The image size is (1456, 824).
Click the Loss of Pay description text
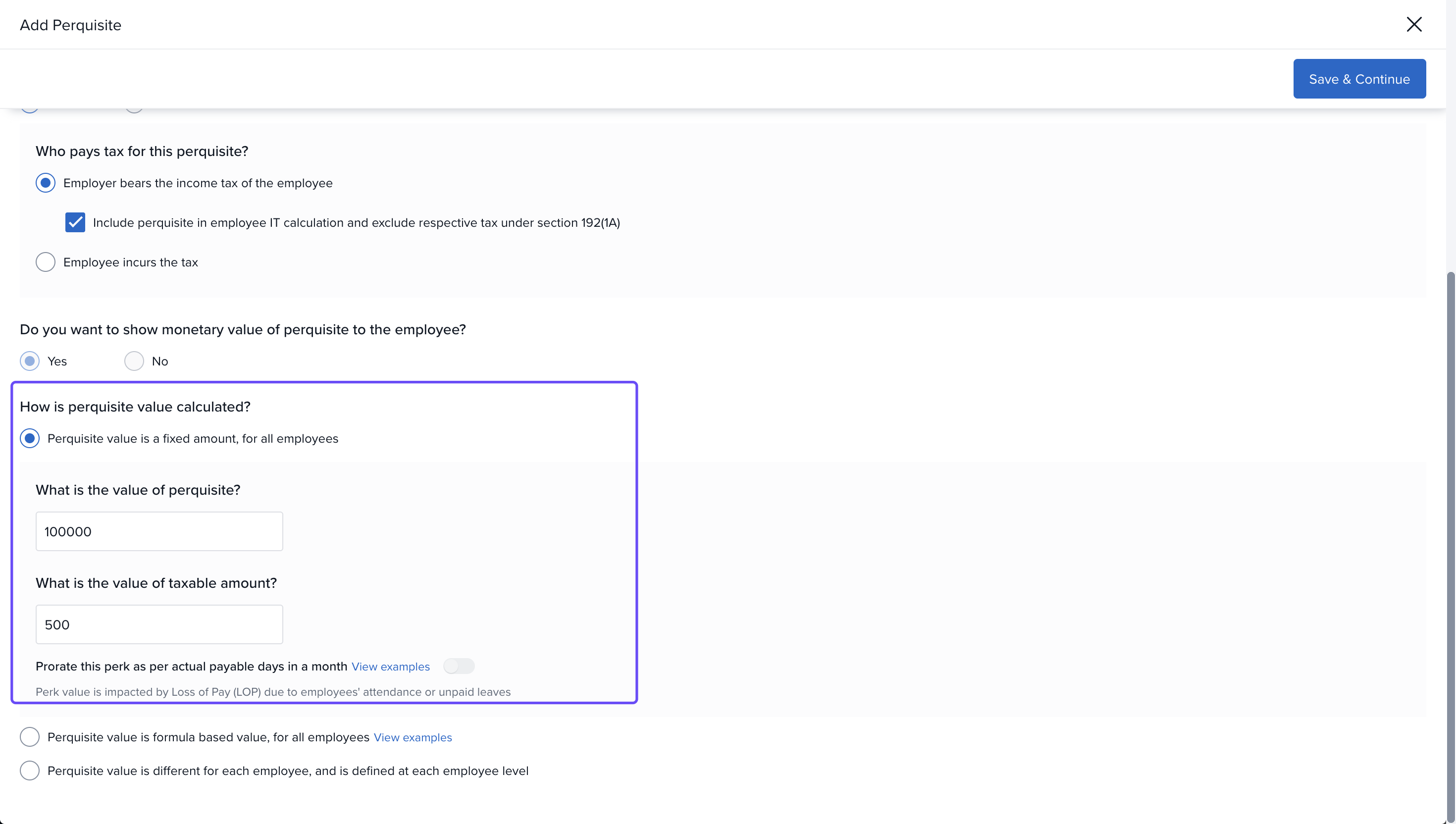click(x=273, y=692)
